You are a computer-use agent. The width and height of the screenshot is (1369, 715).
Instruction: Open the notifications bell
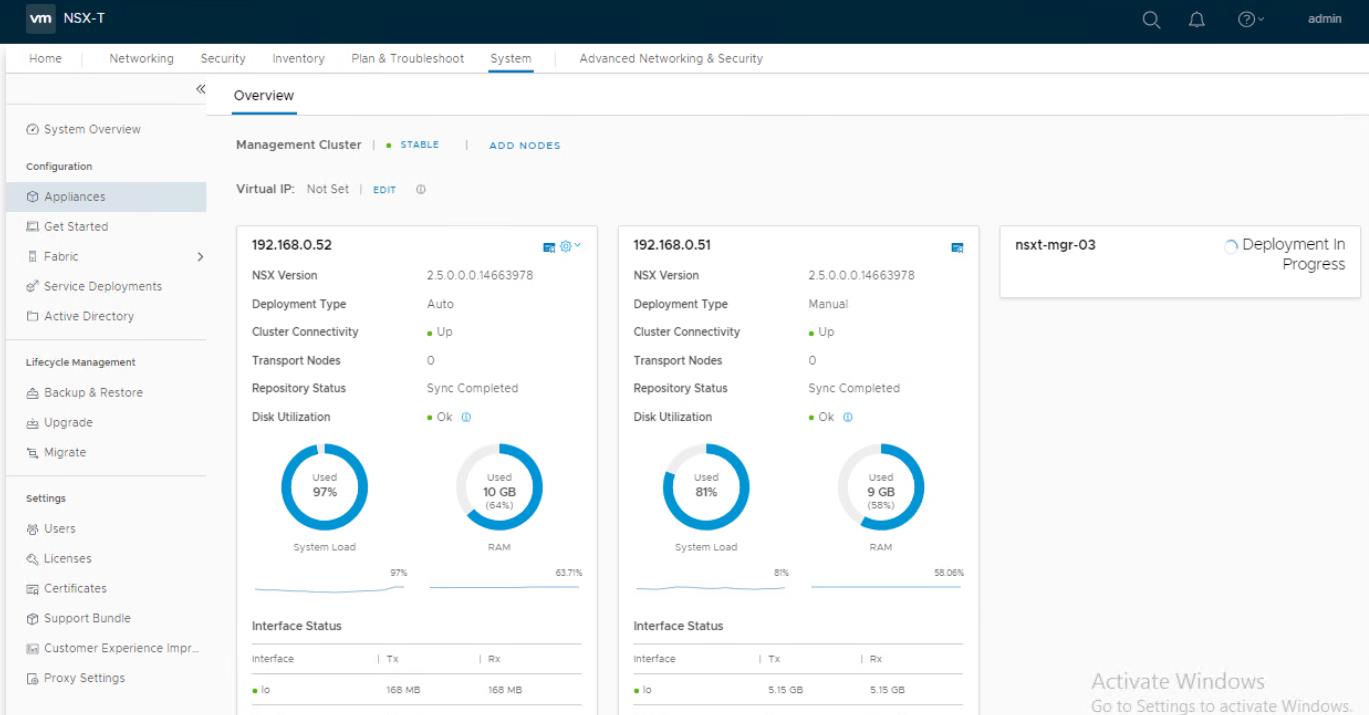tap(1199, 20)
